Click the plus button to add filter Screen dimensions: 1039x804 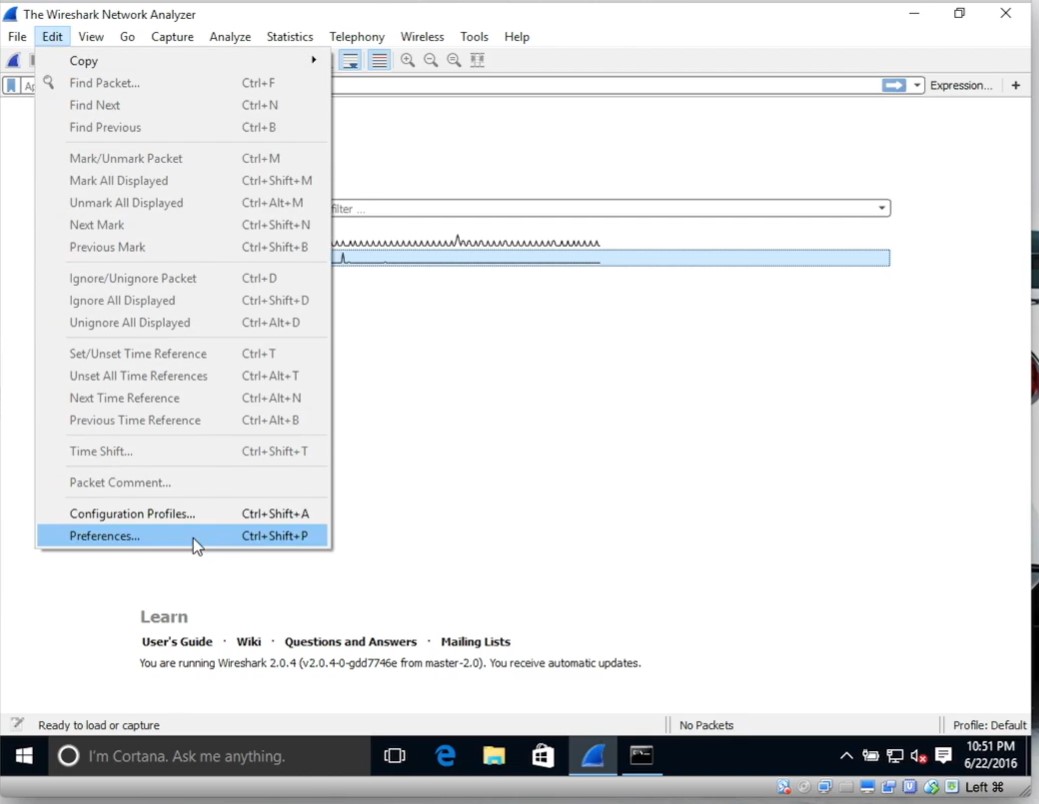tap(1015, 86)
